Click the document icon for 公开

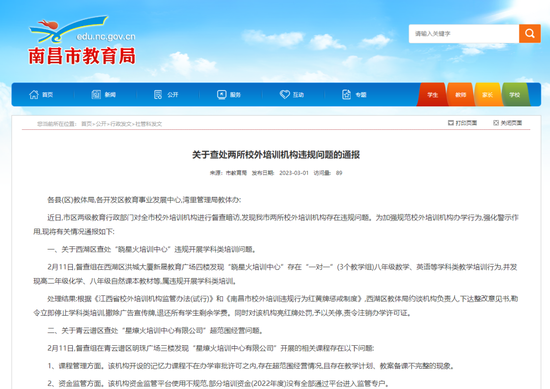pyautogui.click(x=158, y=94)
